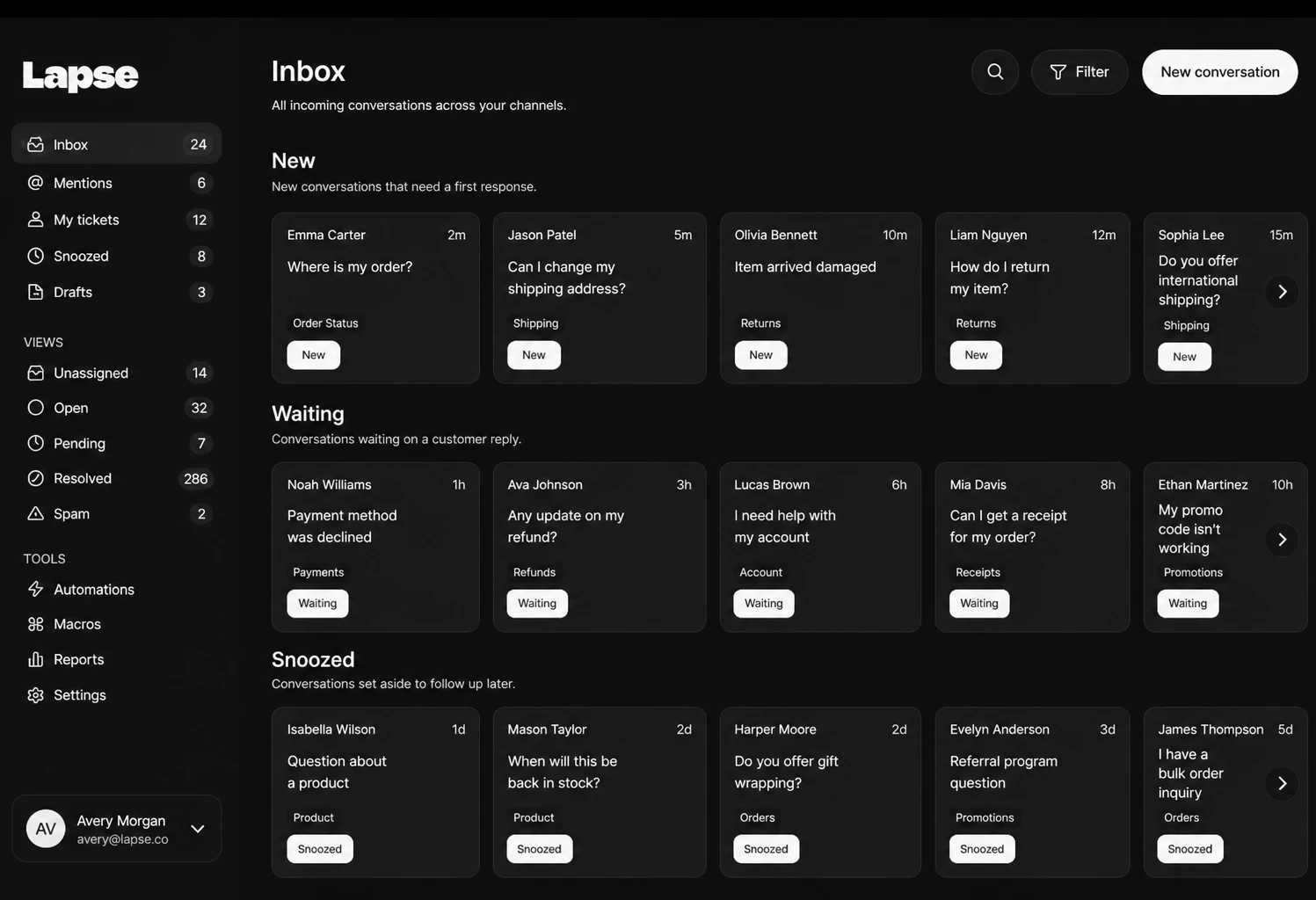Click the Automations lightning bolt icon
Screen dimensions: 1316x900
coord(35,589)
